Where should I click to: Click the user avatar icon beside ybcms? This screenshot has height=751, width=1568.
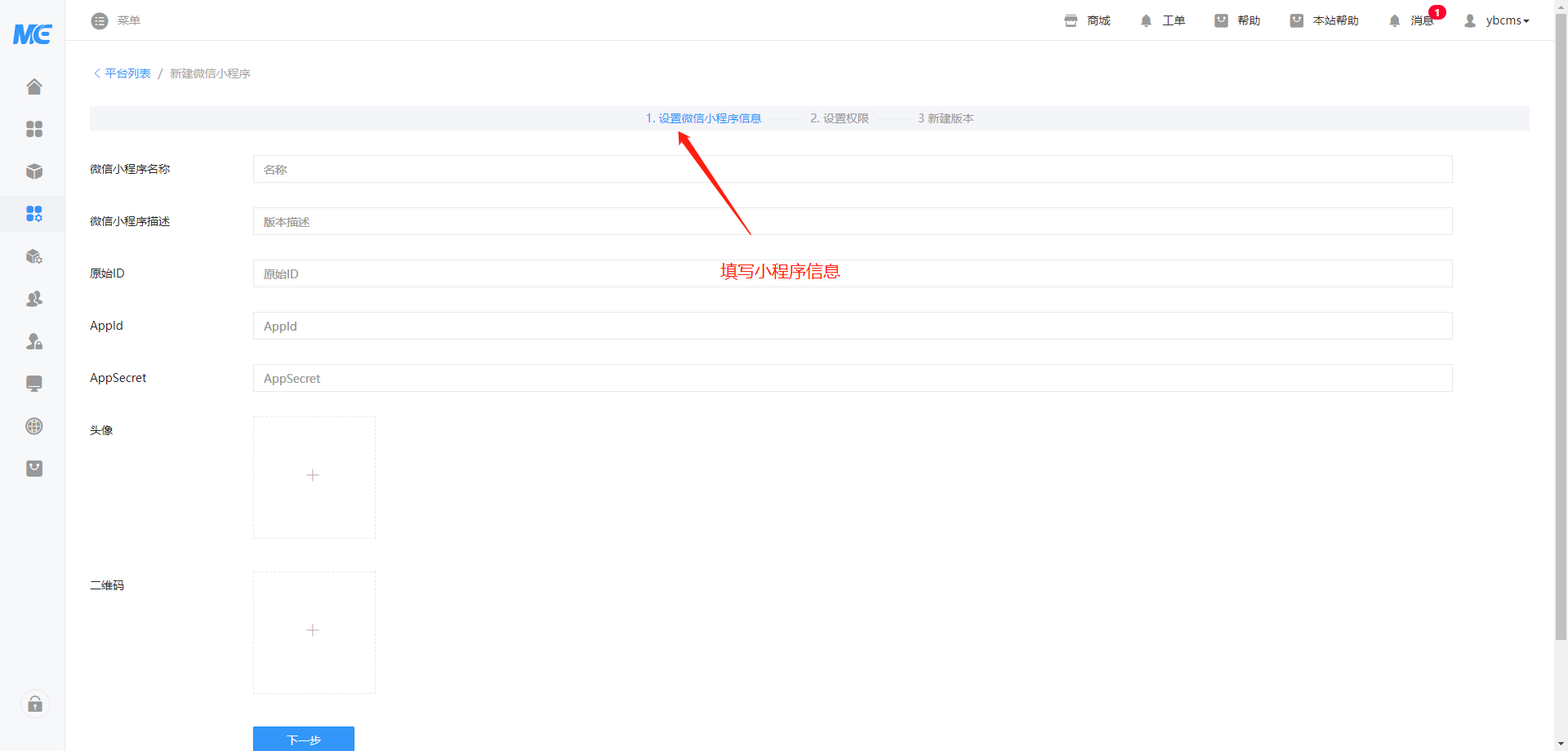1470,20
